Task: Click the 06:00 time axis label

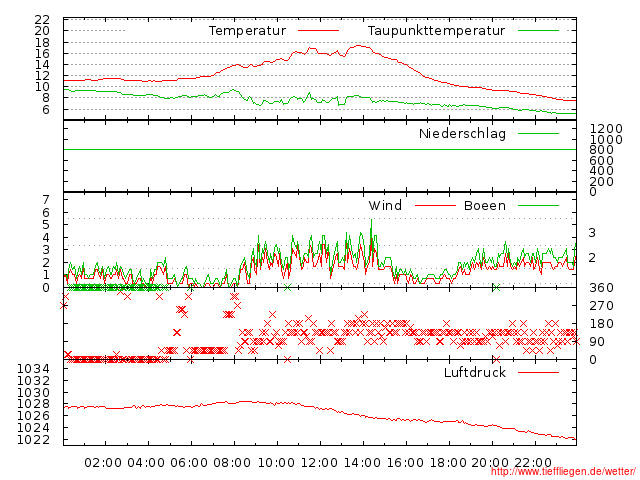Action: (189, 463)
